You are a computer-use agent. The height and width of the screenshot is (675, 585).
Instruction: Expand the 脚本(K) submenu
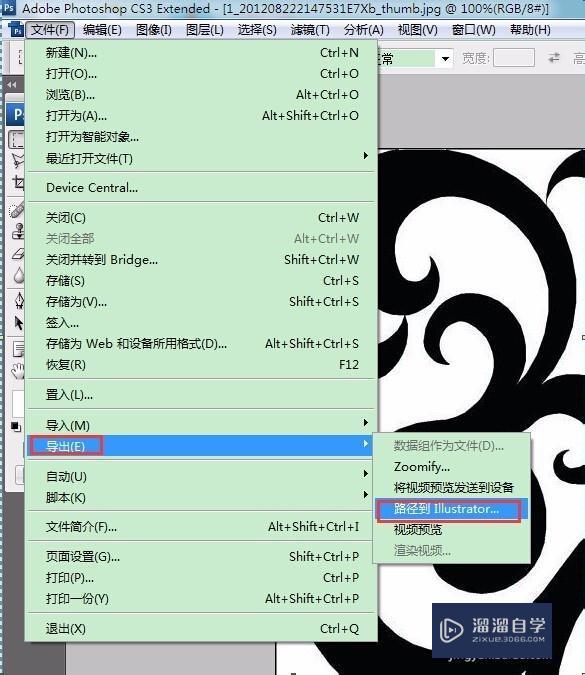(202, 498)
